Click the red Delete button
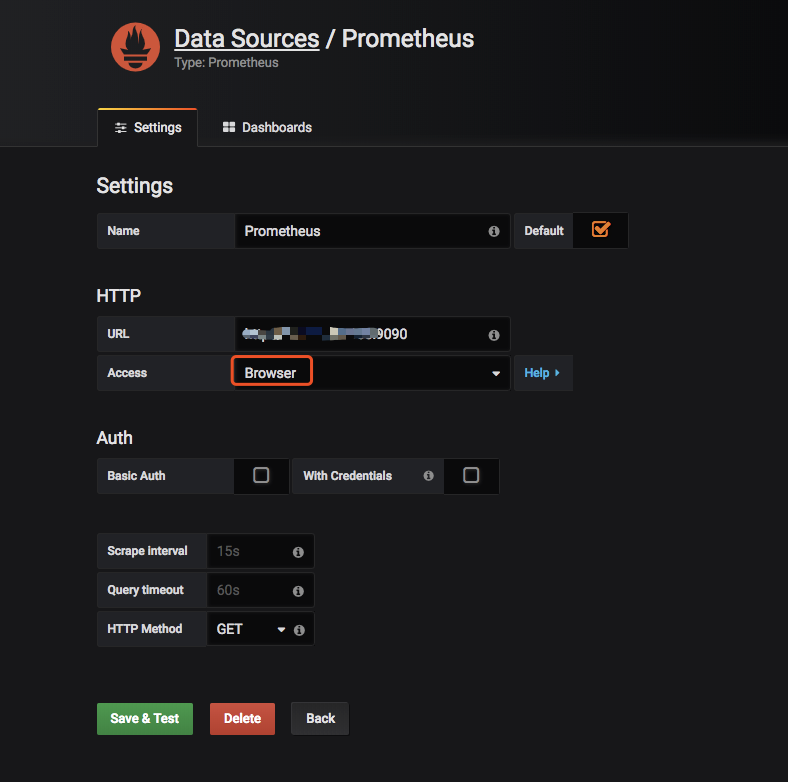This screenshot has height=782, width=788. [x=242, y=719]
